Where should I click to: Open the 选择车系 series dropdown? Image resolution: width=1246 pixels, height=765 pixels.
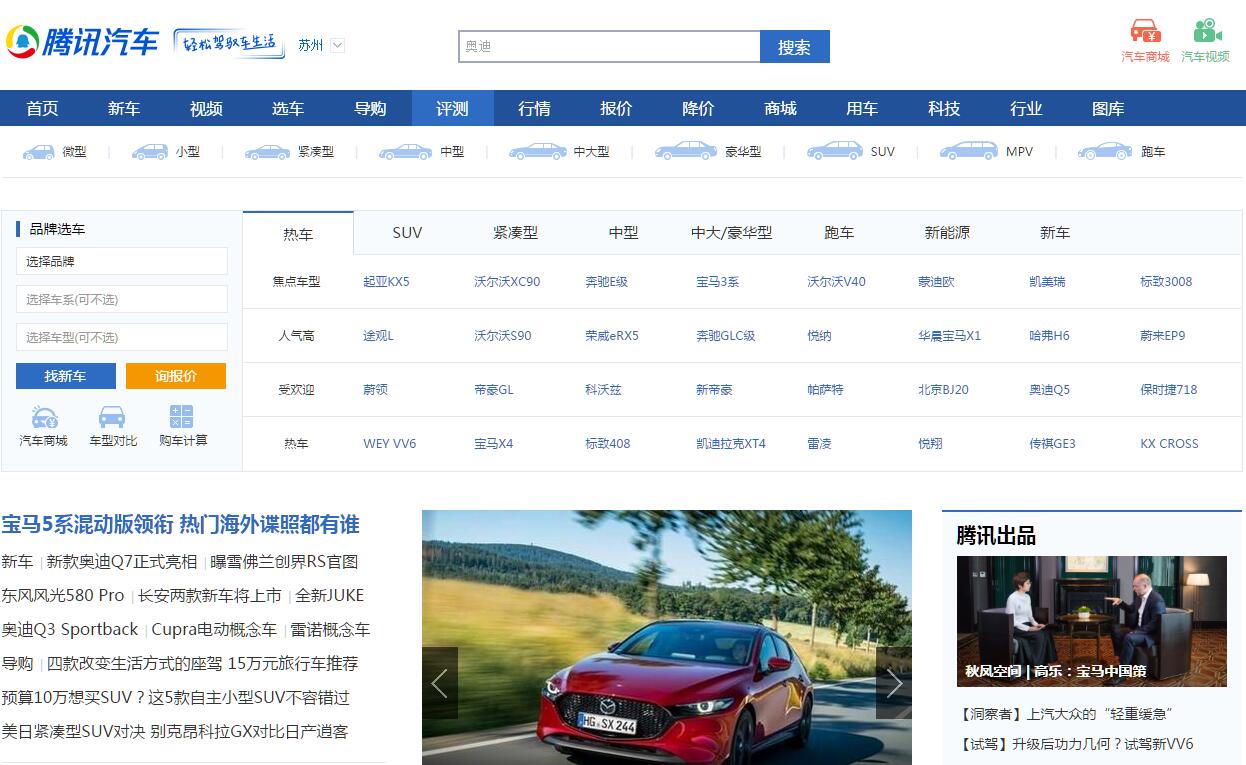tap(122, 299)
